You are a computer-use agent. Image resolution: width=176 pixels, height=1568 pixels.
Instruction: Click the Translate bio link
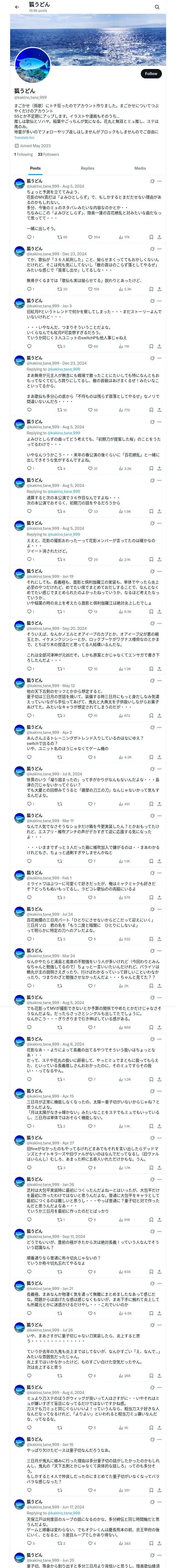(x=24, y=137)
